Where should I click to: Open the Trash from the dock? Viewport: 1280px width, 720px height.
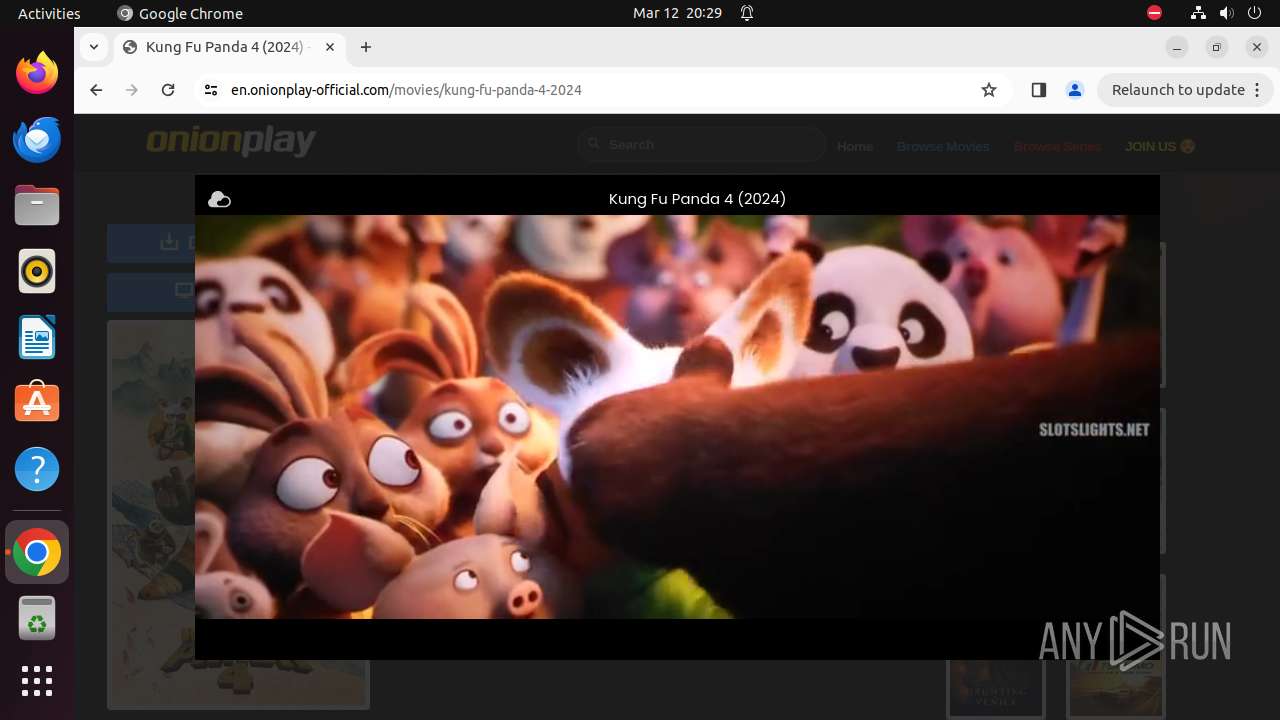(x=37, y=618)
